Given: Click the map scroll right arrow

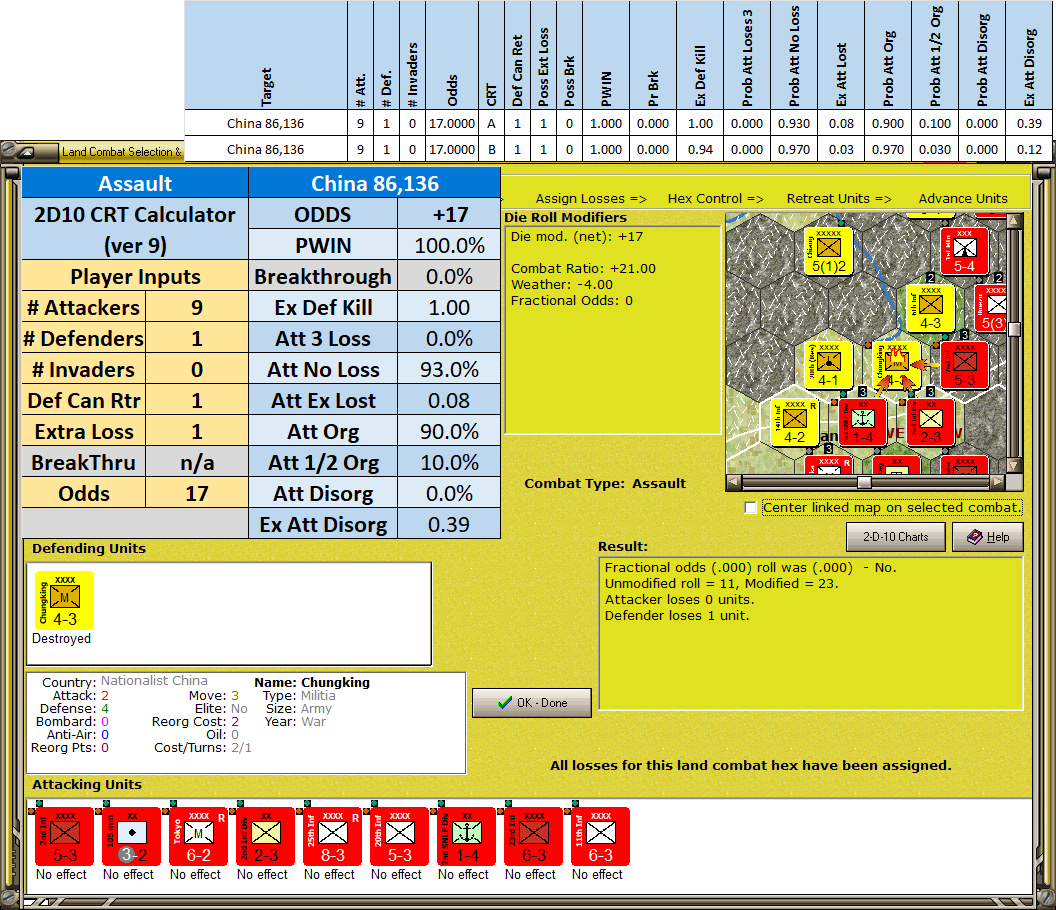Looking at the screenshot, I should click(x=998, y=482).
